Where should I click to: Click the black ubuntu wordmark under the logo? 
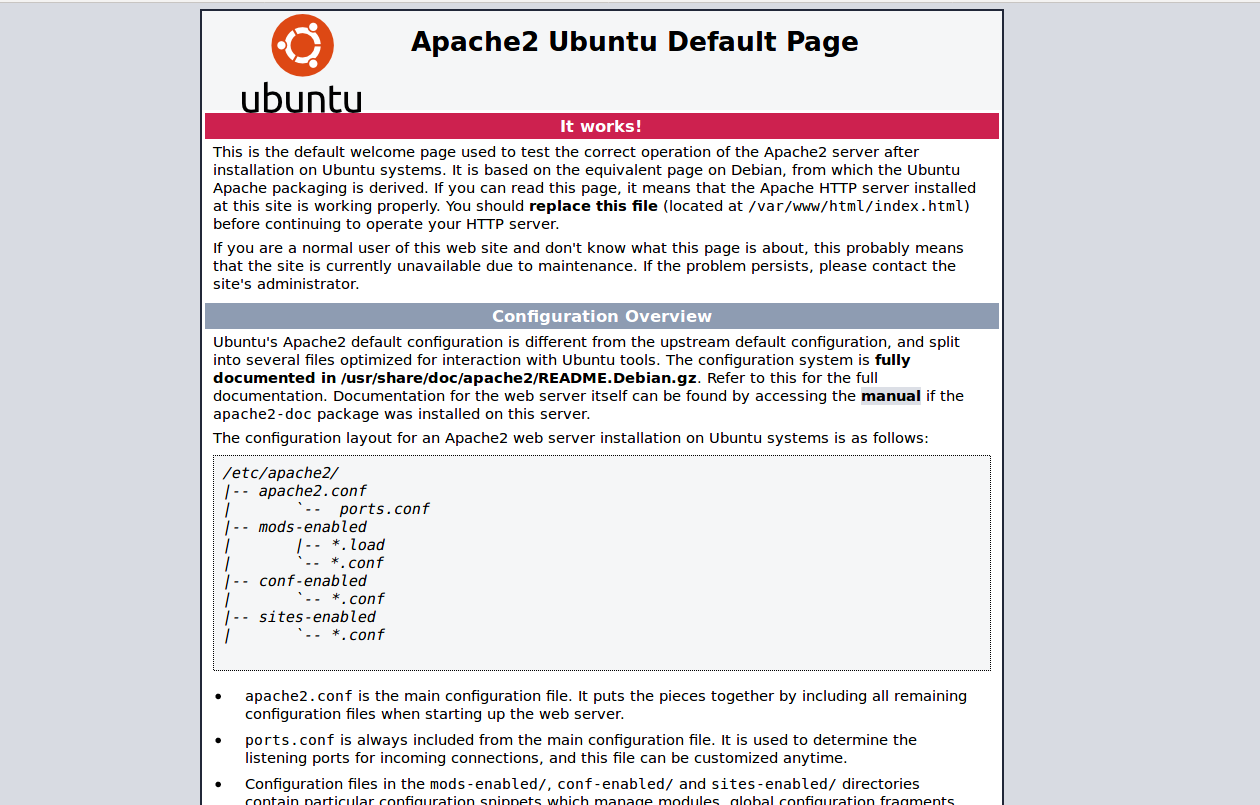pos(301,99)
